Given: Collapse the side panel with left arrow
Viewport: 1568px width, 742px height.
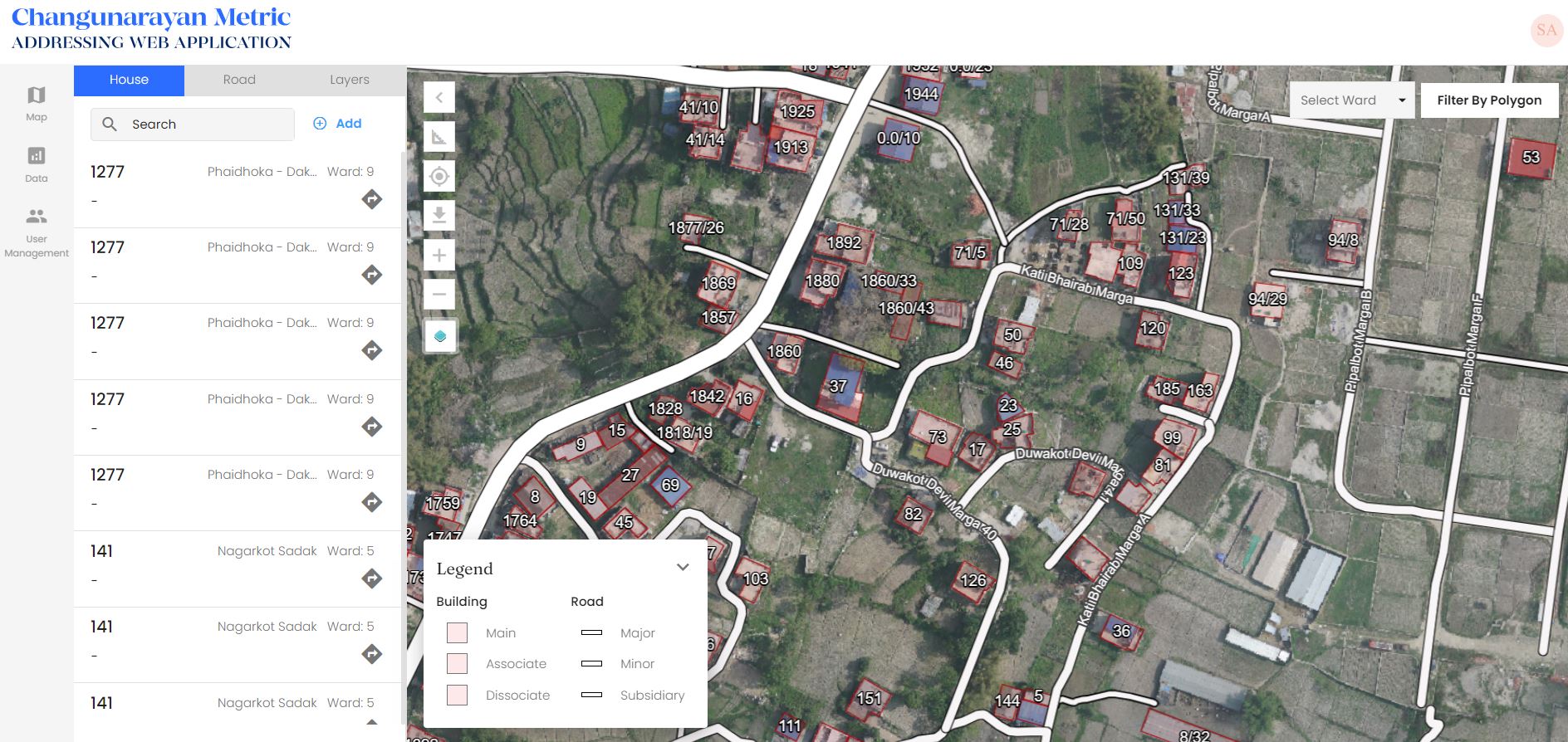Looking at the screenshot, I should click(x=439, y=98).
